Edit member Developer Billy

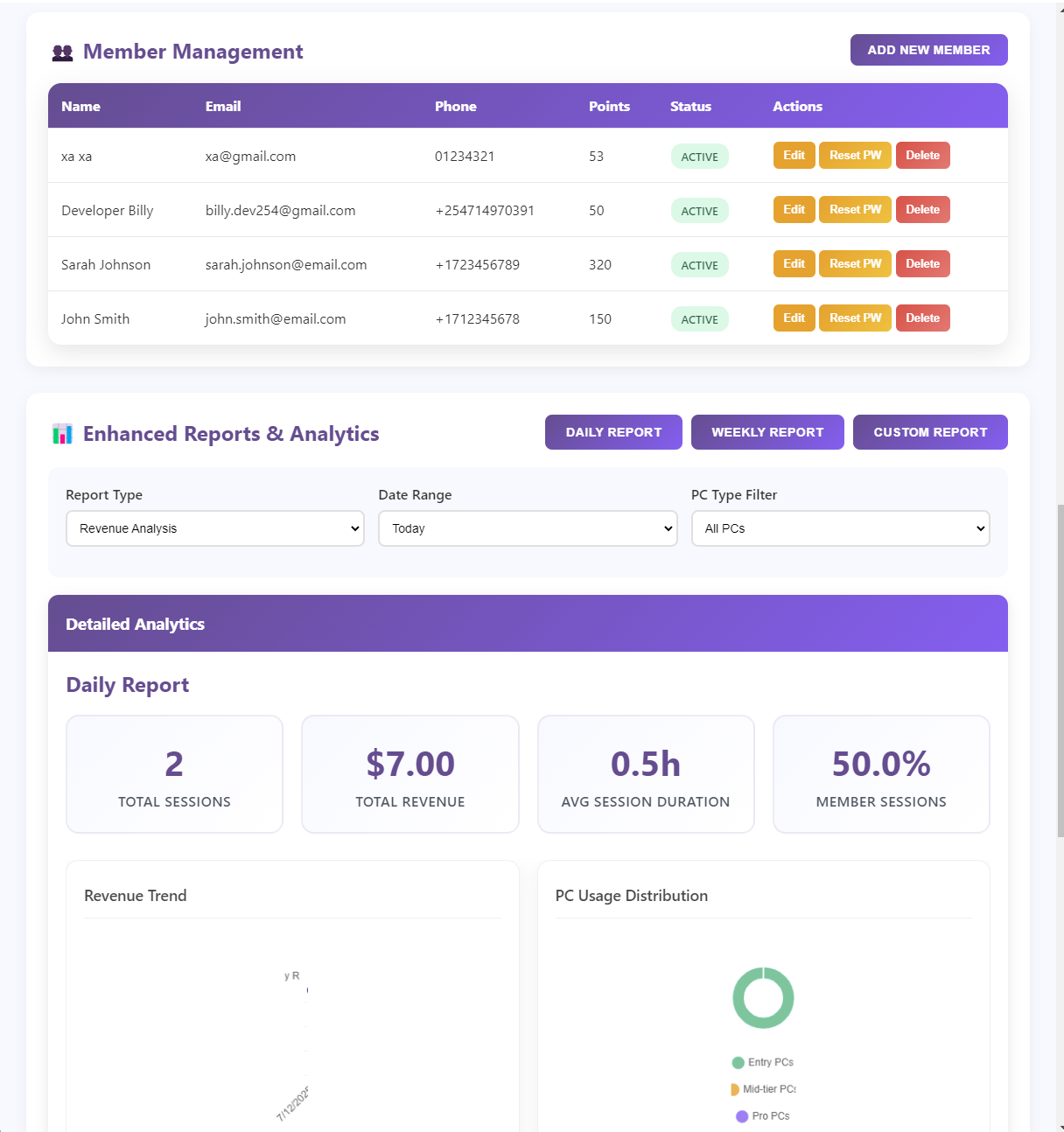pos(794,209)
